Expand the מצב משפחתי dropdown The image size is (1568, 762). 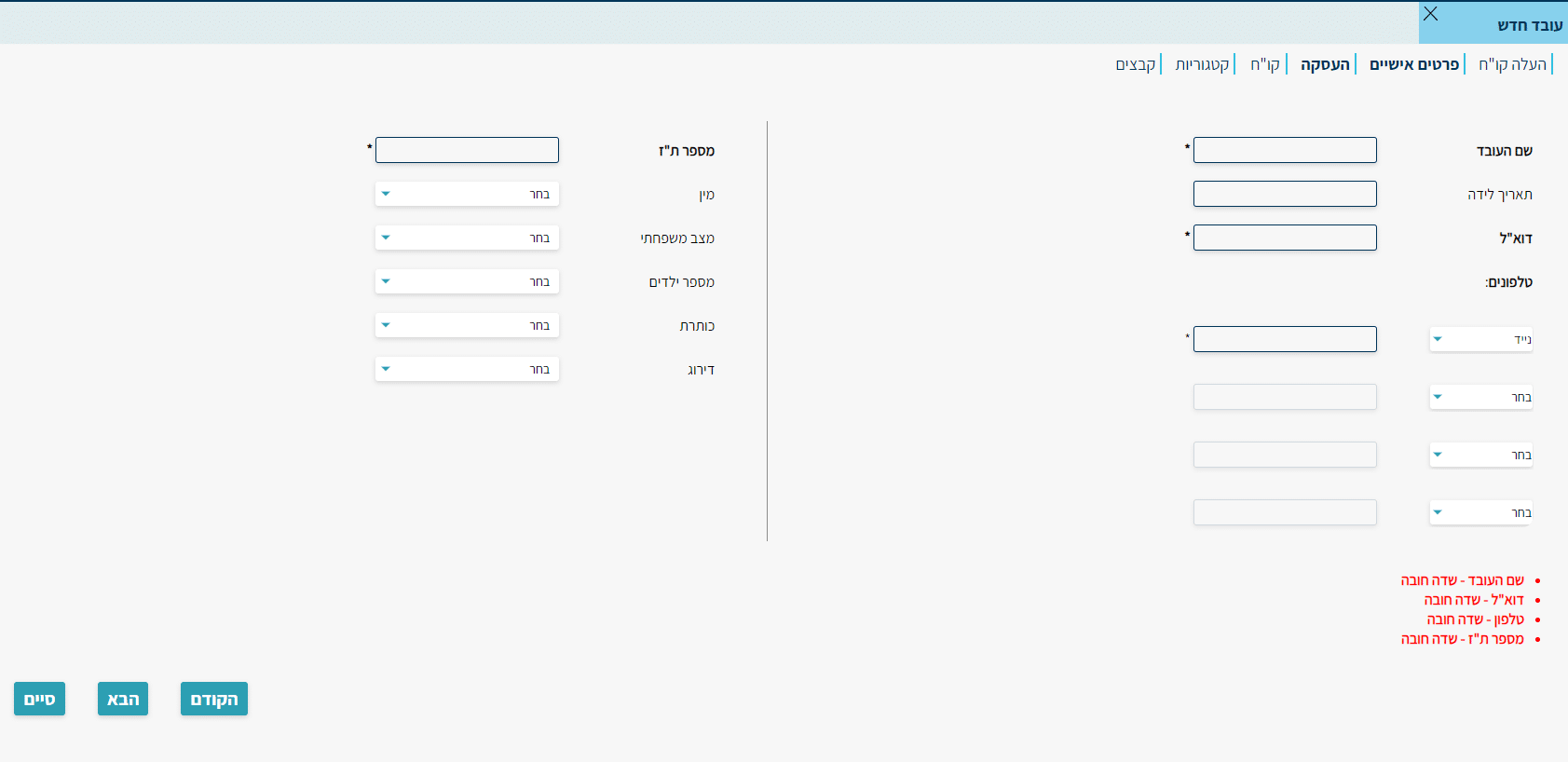[467, 238]
